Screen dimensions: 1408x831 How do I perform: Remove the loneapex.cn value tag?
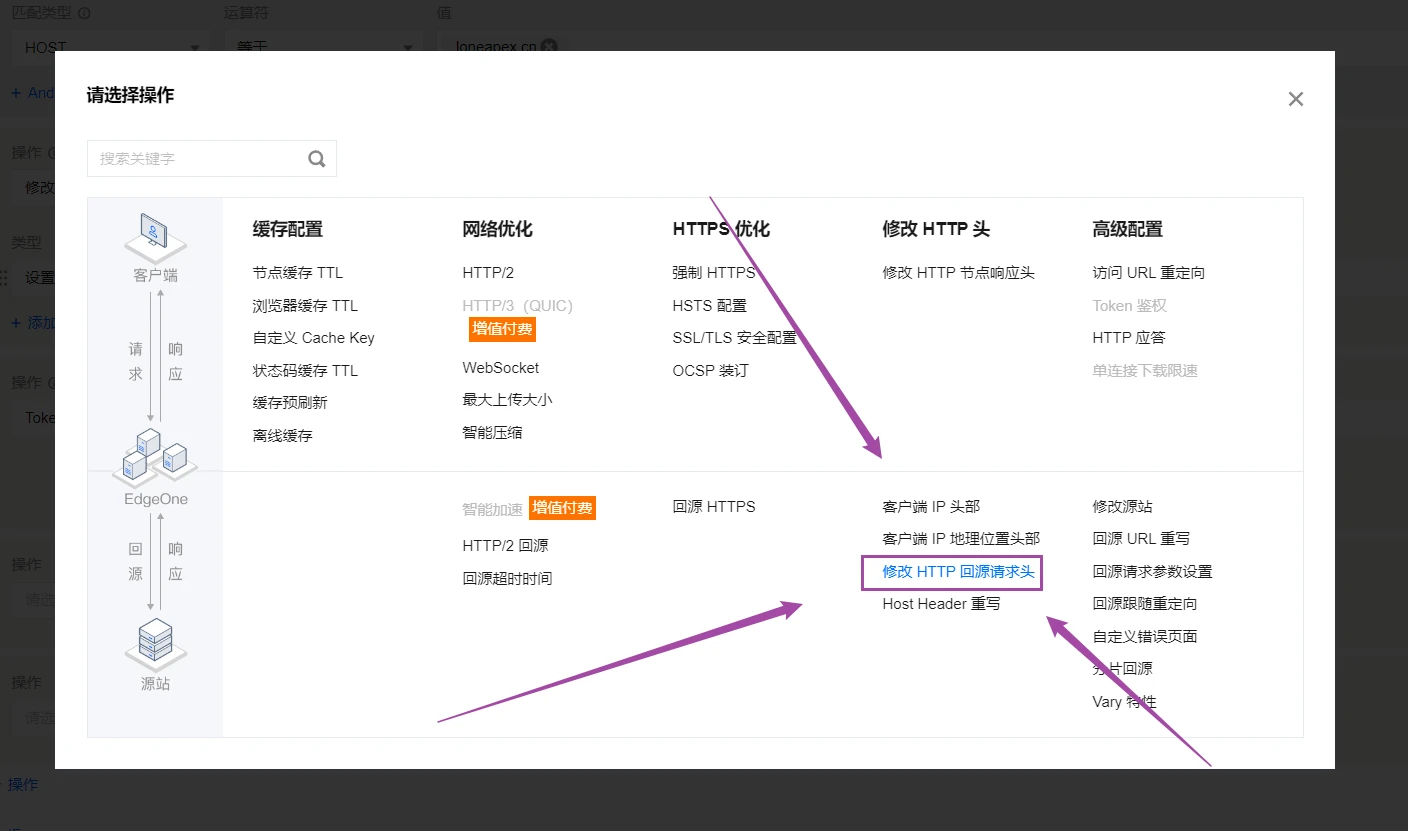(x=549, y=46)
